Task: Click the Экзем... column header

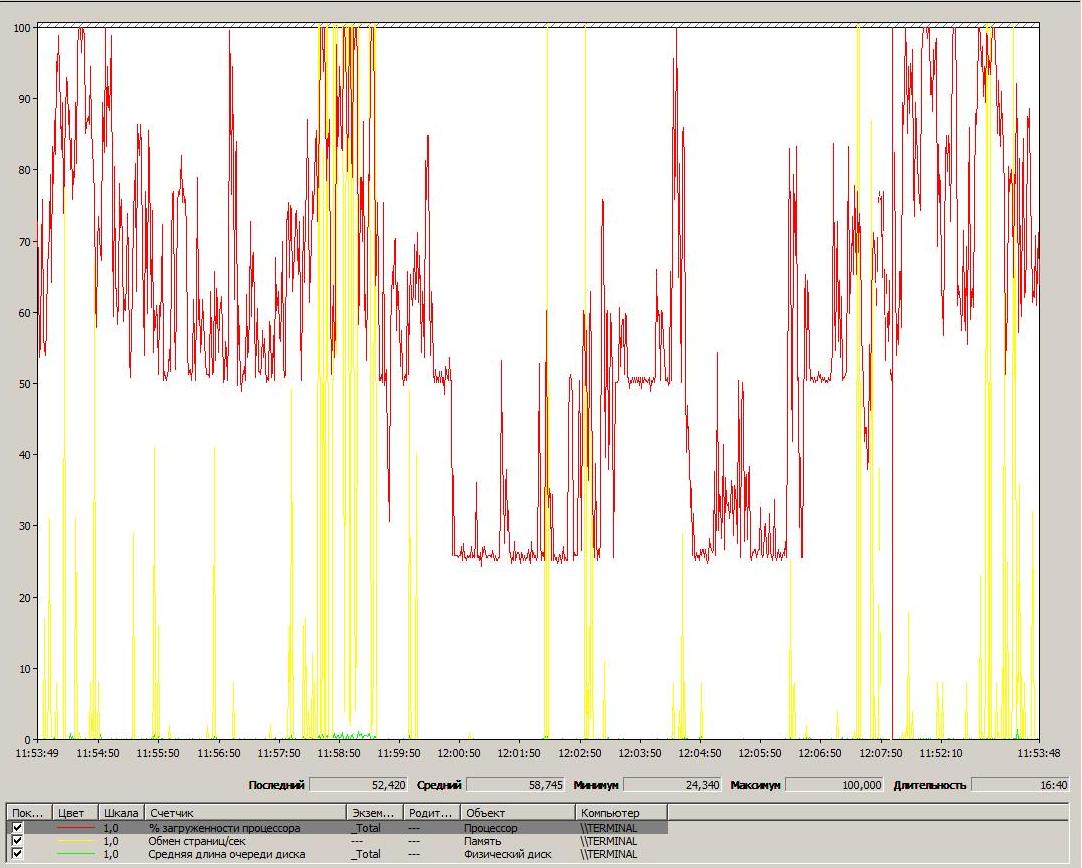Action: pos(374,813)
